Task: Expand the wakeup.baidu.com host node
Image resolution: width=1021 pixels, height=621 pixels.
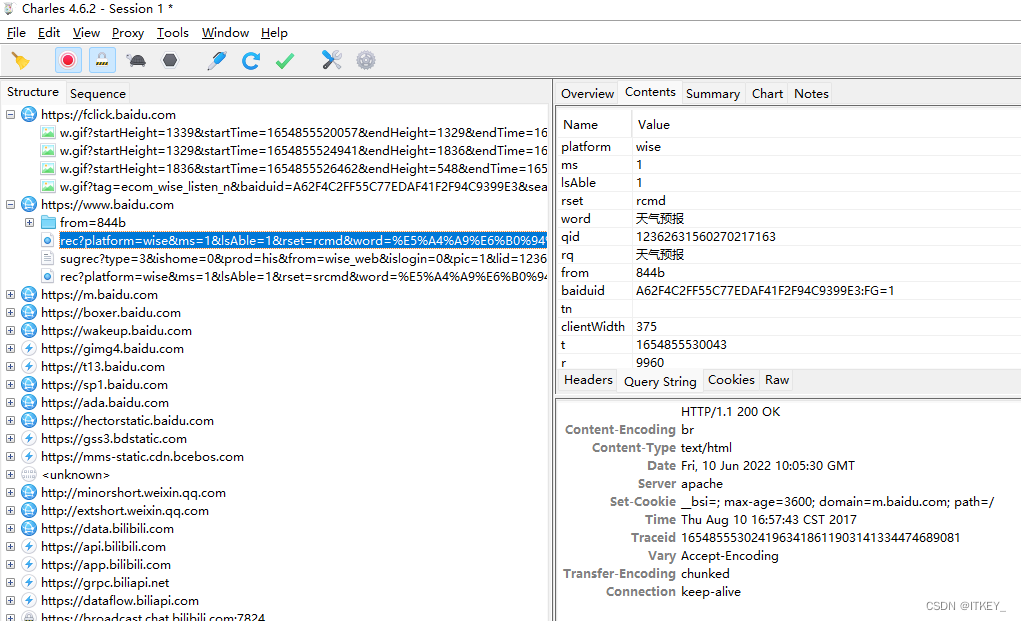Action: pos(10,331)
